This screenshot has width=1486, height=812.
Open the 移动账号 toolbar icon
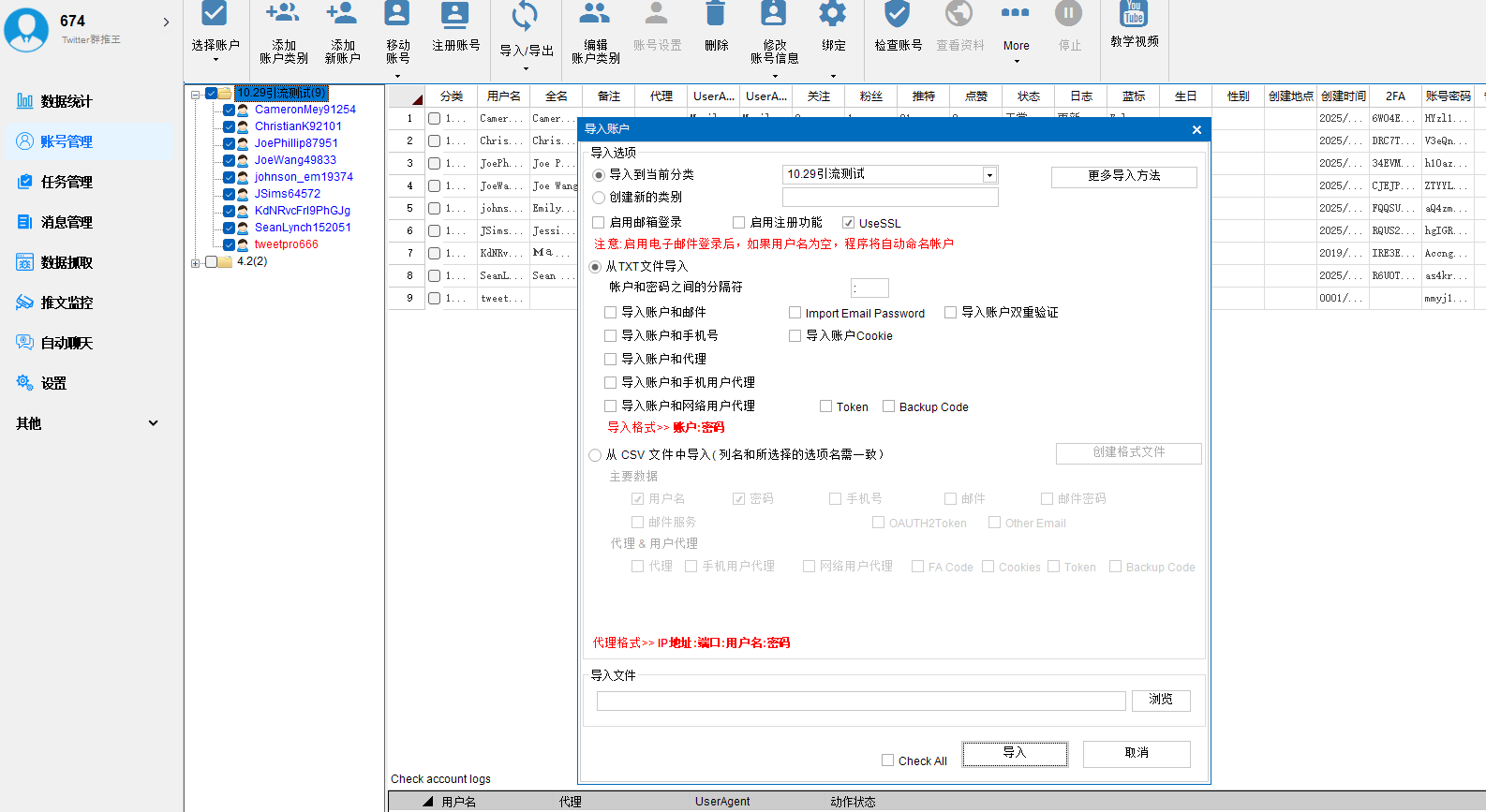coord(397,13)
